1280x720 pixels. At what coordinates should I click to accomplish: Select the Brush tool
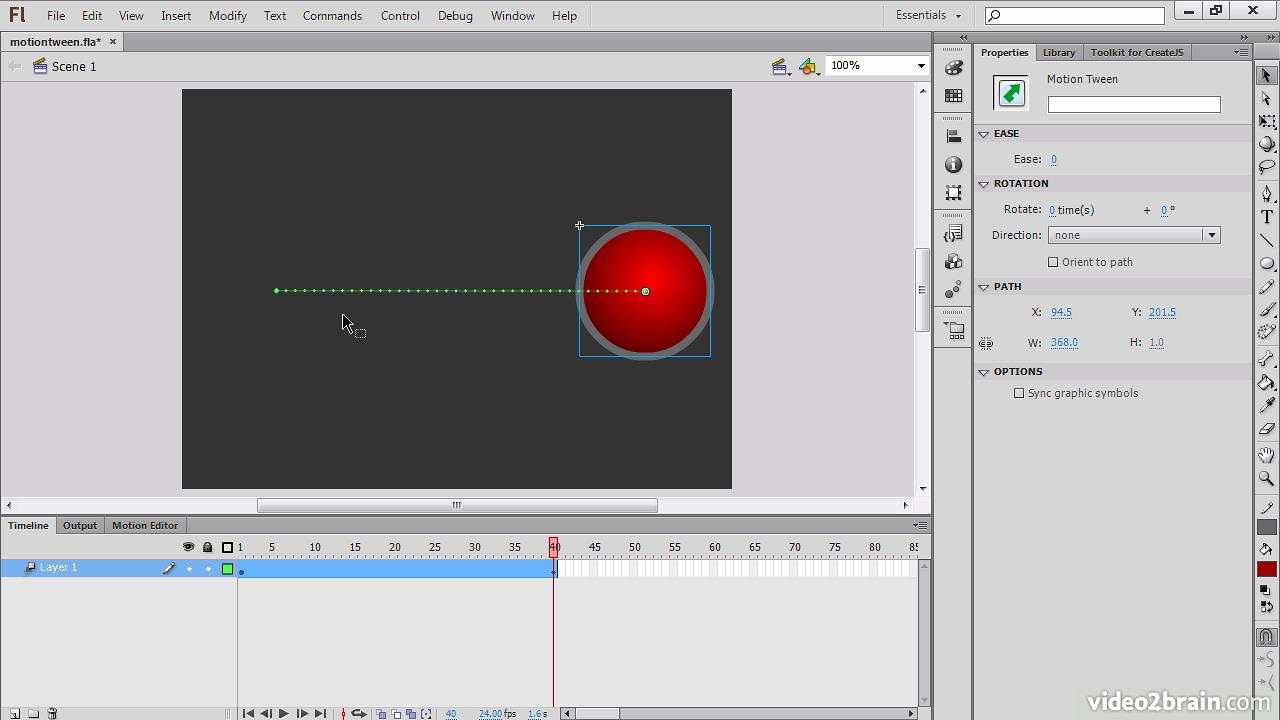[x=1266, y=309]
